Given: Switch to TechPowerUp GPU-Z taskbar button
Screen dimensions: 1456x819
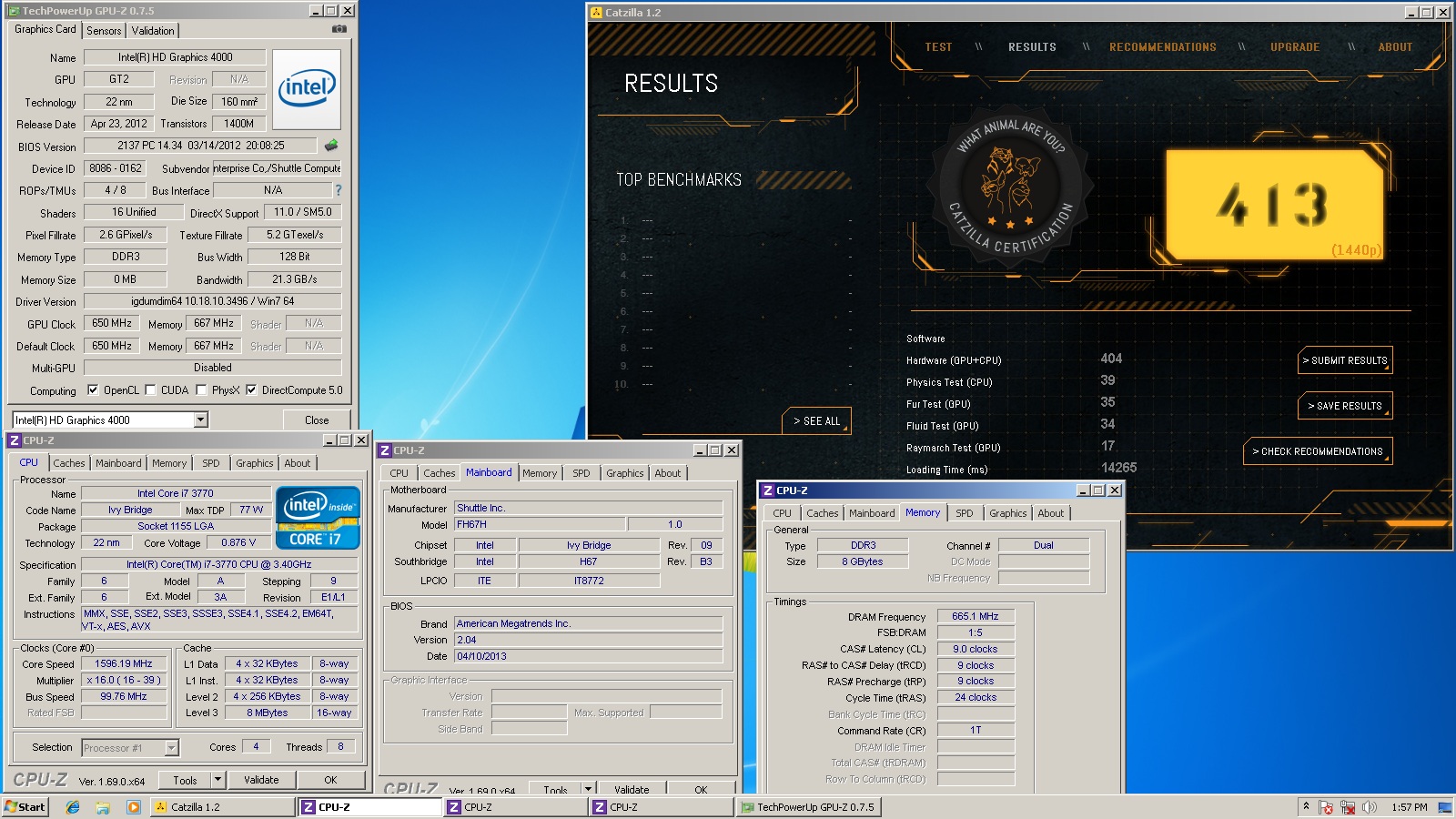Looking at the screenshot, I should [x=808, y=807].
